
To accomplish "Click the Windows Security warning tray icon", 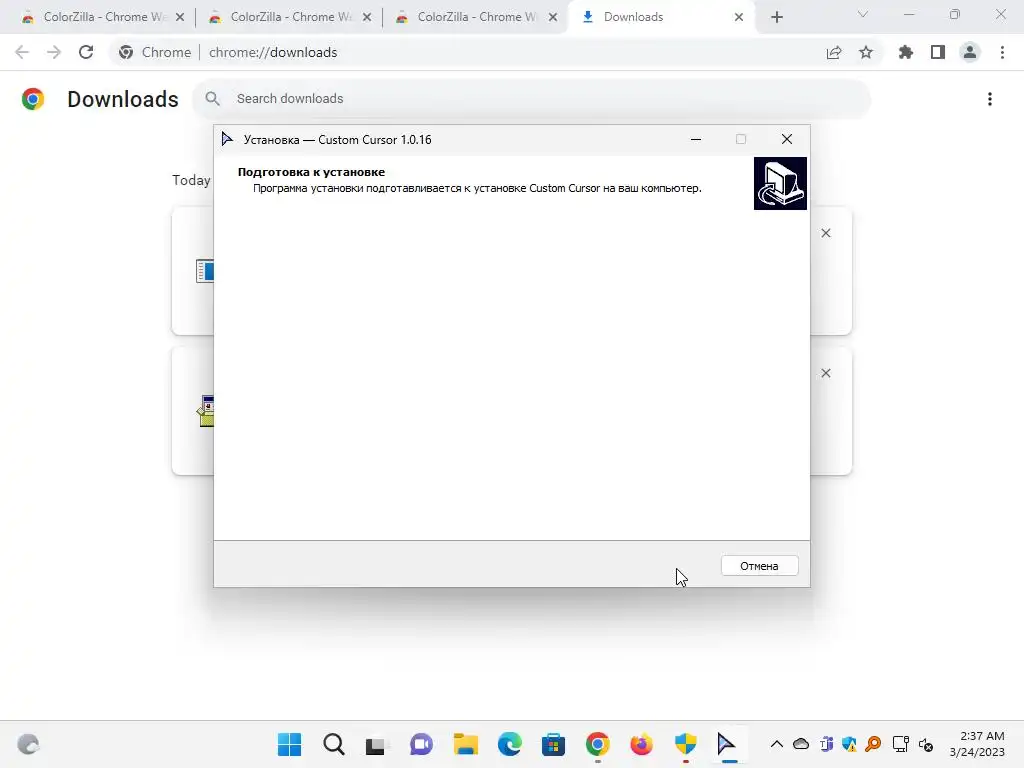I will [849, 744].
